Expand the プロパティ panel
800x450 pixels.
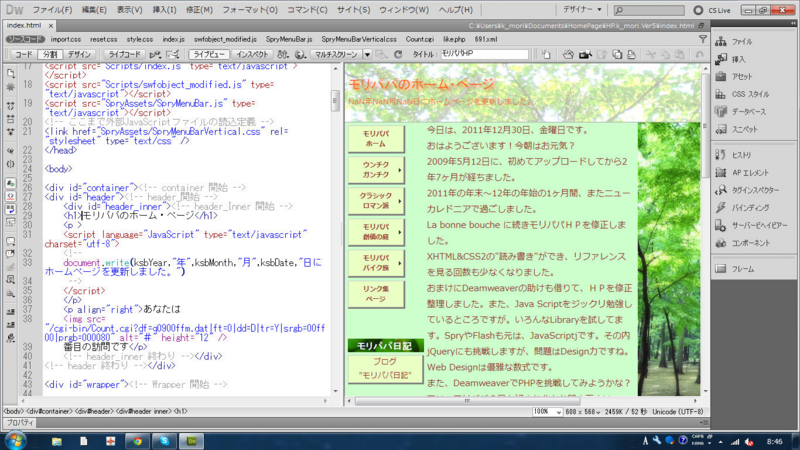click(20, 422)
